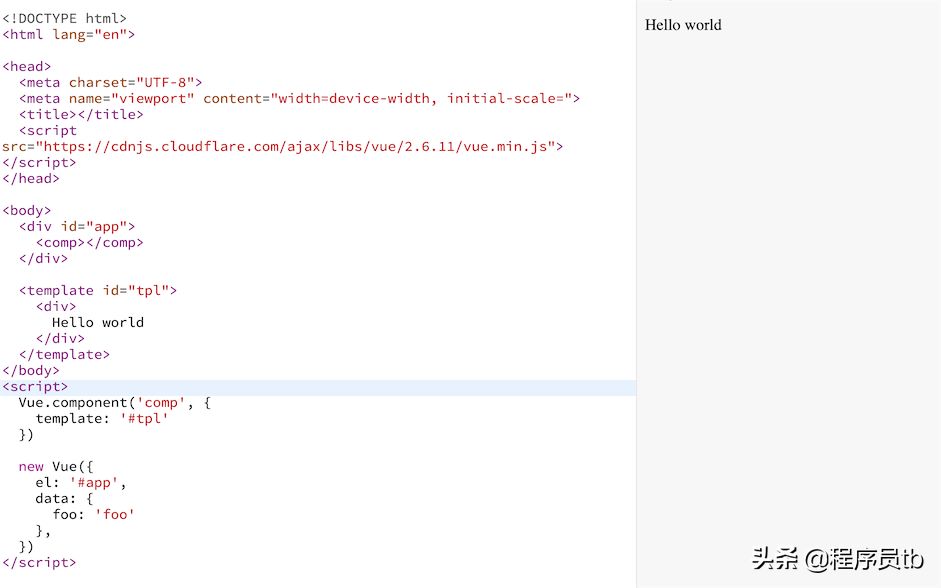941x588 pixels.
Task: Click the closing </head> tag
Action: click(x=31, y=178)
